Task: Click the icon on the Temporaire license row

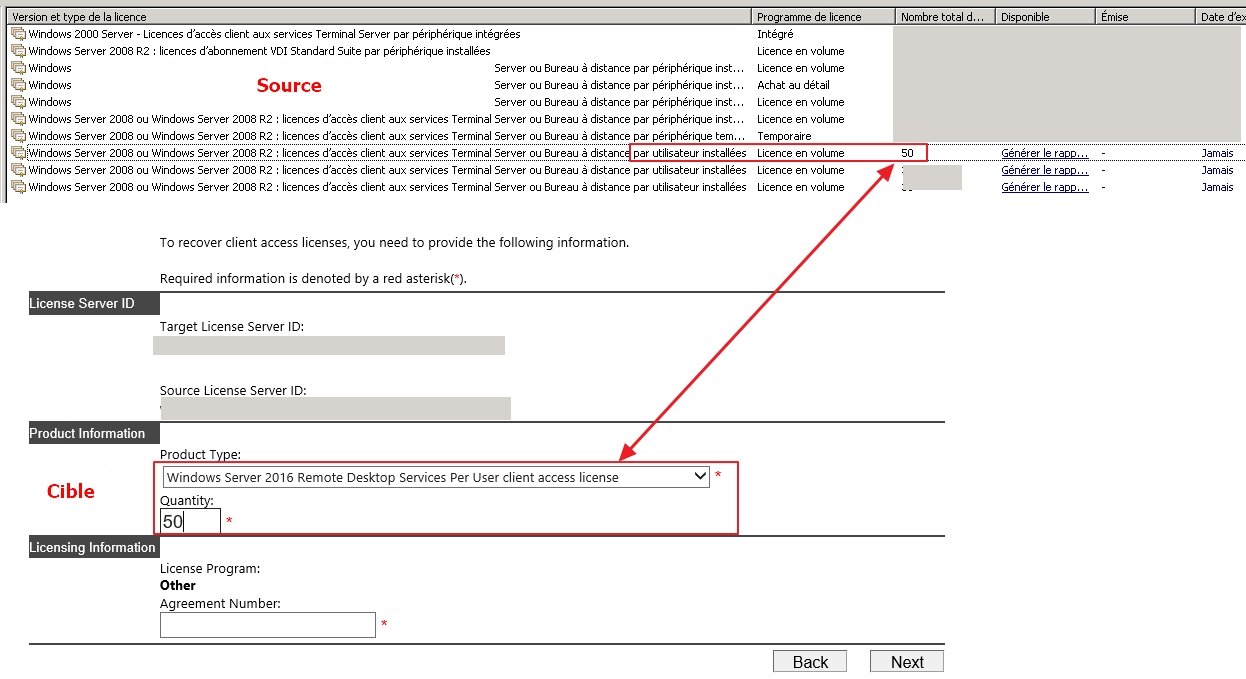Action: pyautogui.click(x=18, y=135)
